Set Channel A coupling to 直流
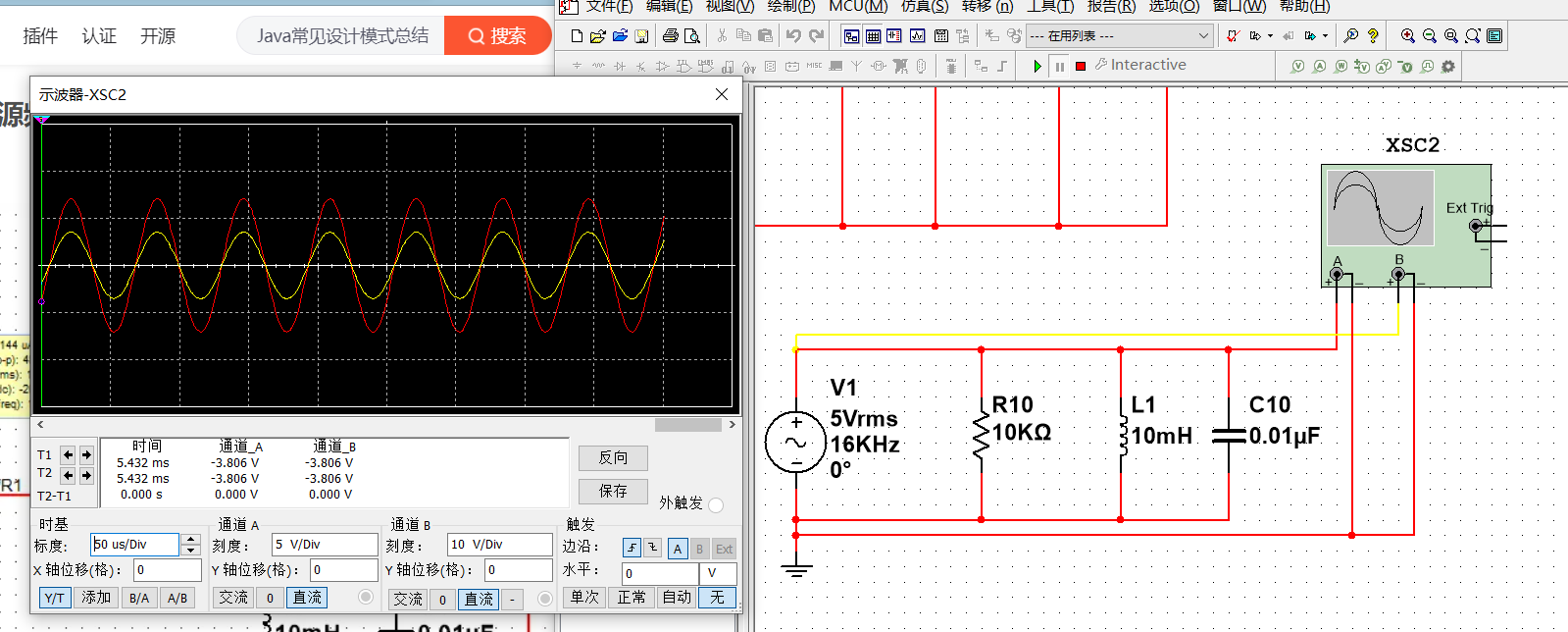 307,598
